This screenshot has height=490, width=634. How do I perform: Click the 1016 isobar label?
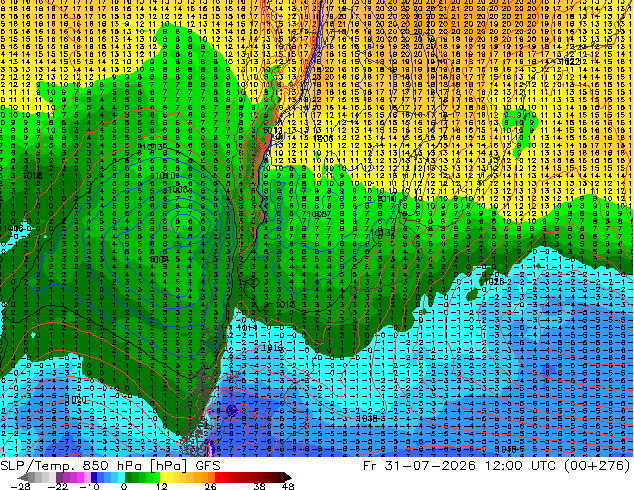(272, 348)
